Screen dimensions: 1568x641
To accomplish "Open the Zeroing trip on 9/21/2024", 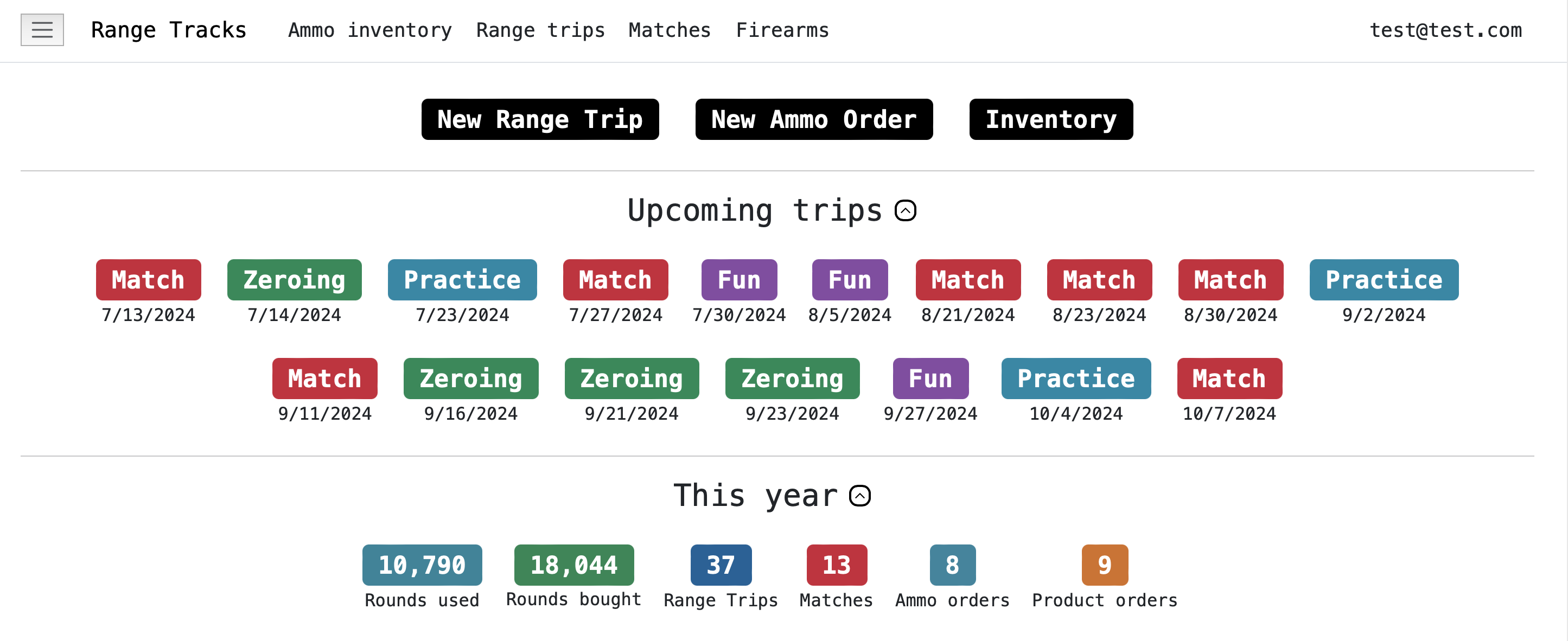I will tap(632, 379).
